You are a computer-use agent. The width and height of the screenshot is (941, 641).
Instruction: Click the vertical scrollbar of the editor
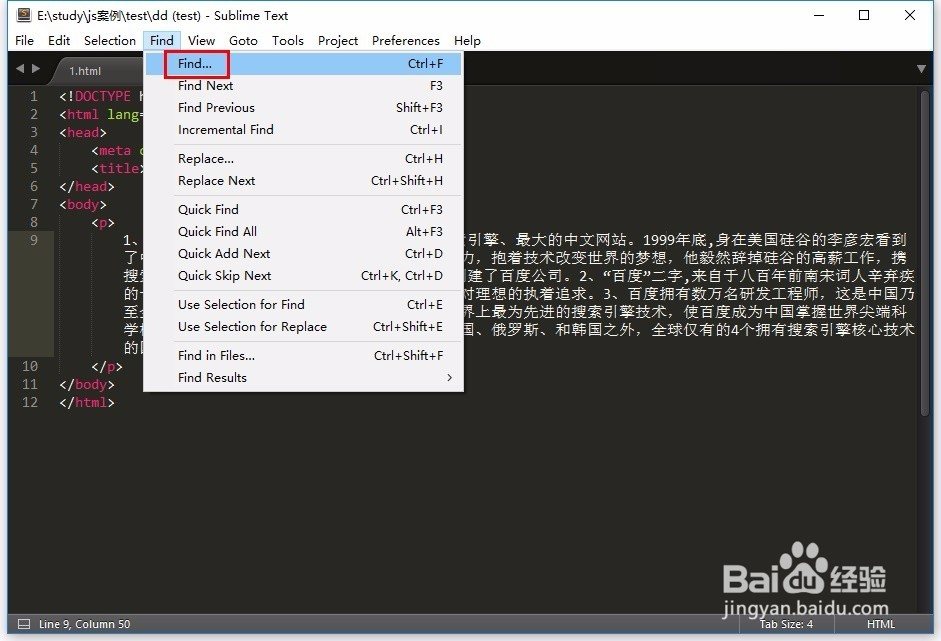click(925, 252)
